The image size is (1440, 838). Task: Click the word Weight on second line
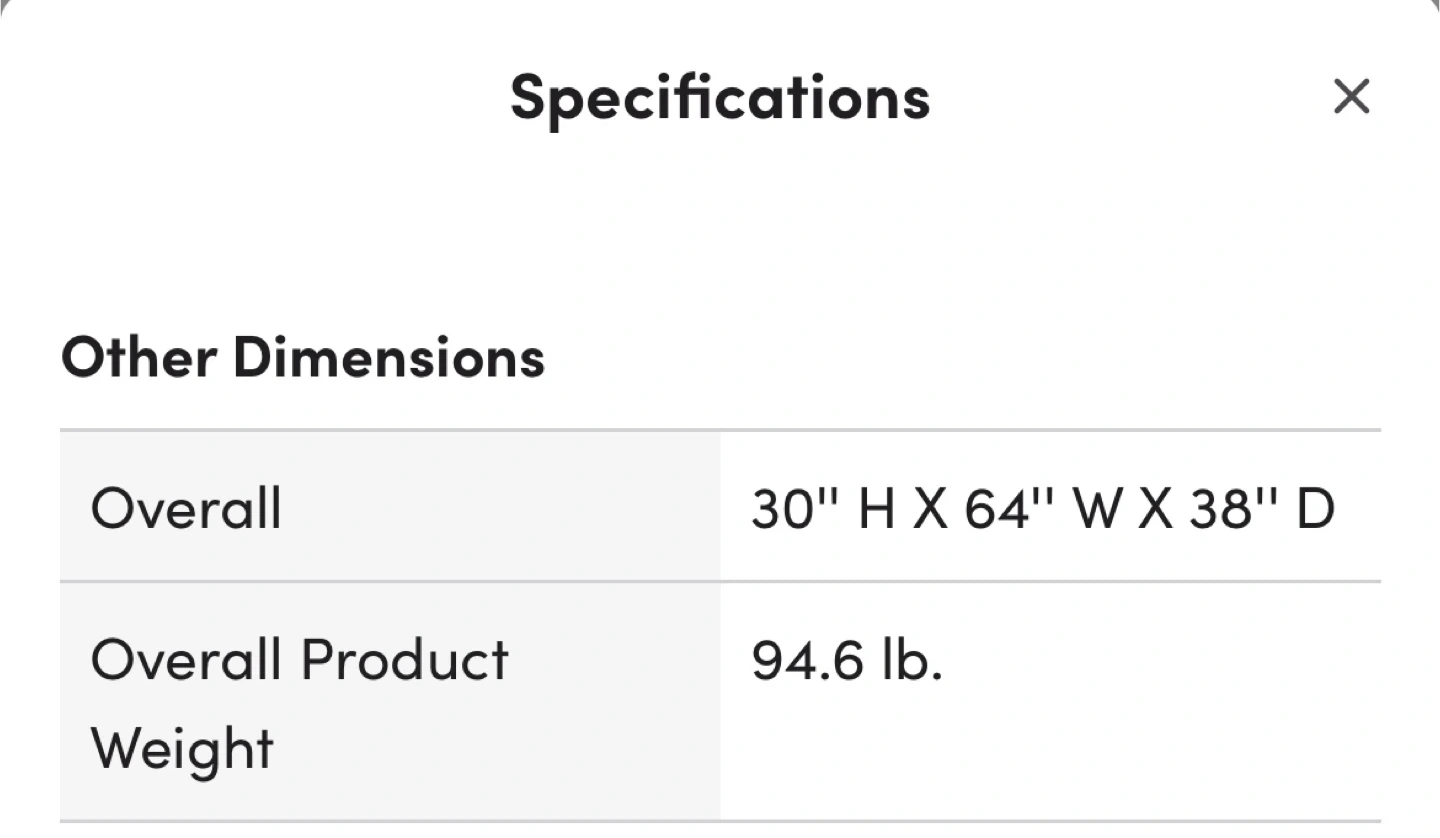point(182,748)
